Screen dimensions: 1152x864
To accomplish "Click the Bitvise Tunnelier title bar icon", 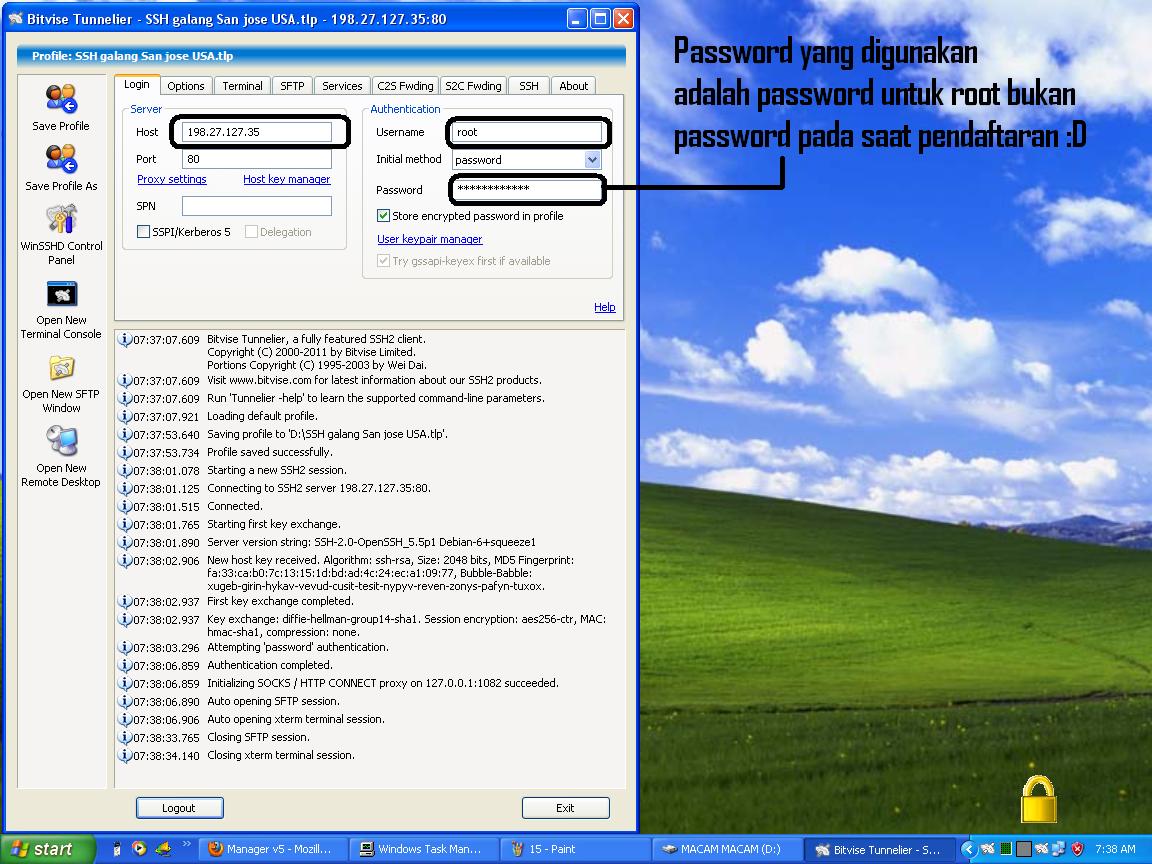I will click(15, 19).
